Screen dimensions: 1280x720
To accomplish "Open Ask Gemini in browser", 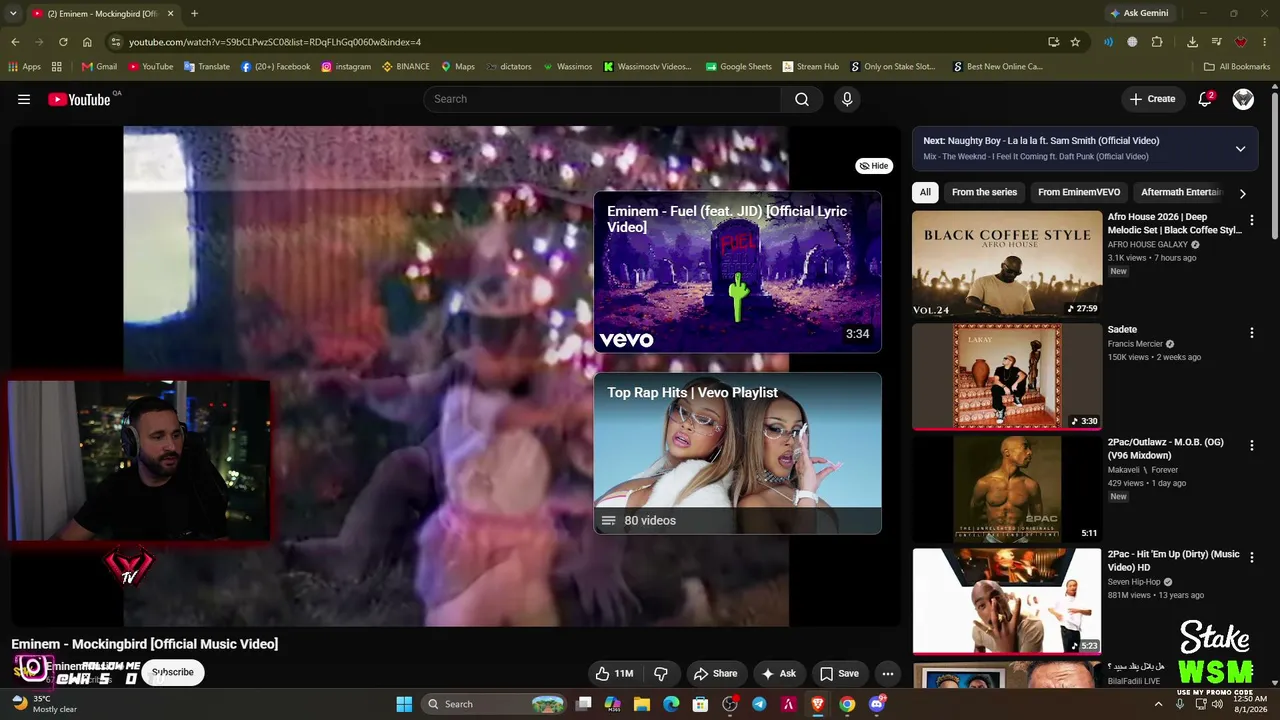I will [x=1138, y=13].
